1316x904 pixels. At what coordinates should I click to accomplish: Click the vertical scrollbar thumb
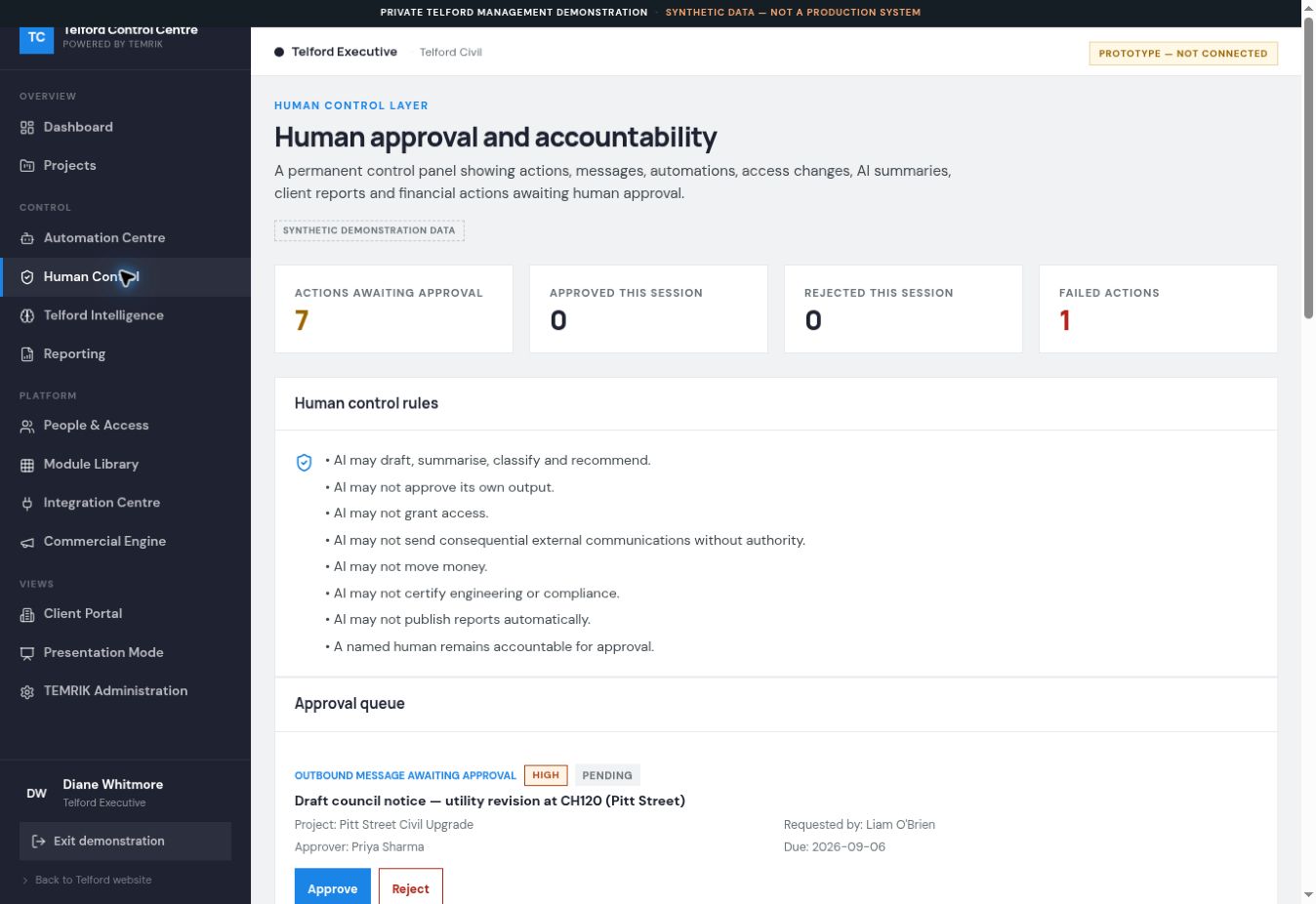(1308, 169)
